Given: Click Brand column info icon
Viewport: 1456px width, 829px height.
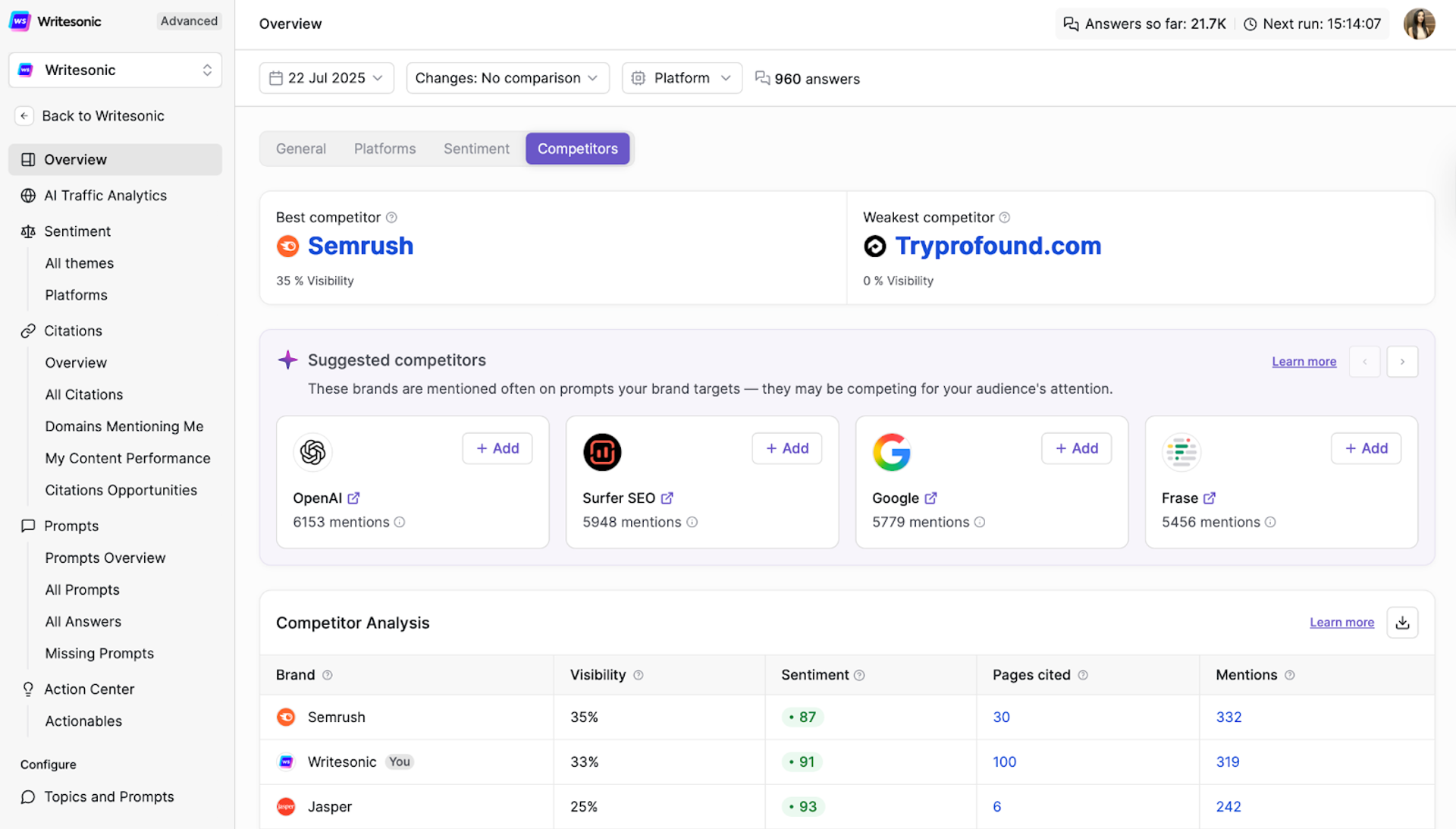Looking at the screenshot, I should [x=328, y=675].
